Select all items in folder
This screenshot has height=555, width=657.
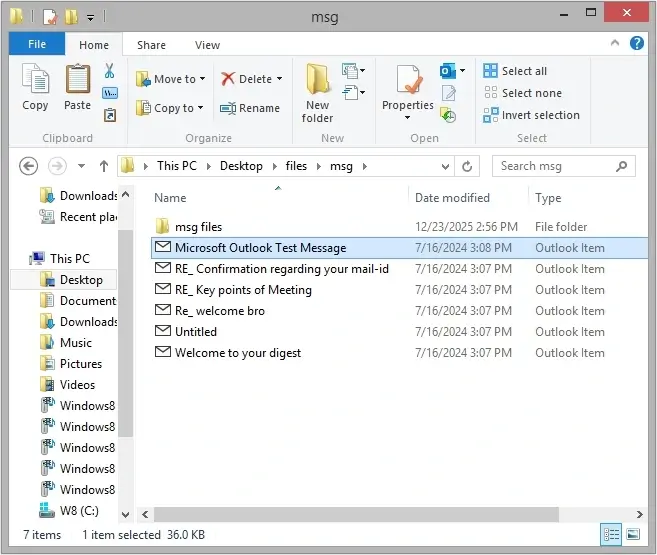click(x=515, y=71)
